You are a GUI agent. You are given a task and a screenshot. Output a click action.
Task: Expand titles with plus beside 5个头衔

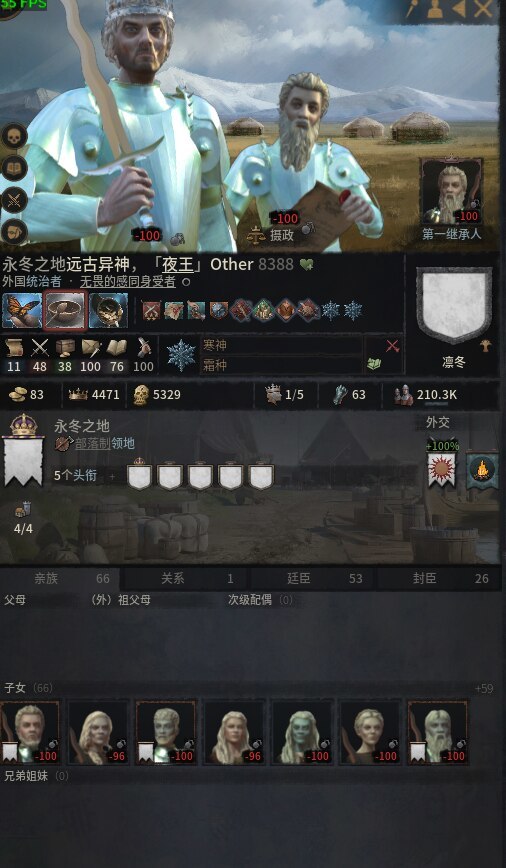[x=113, y=476]
